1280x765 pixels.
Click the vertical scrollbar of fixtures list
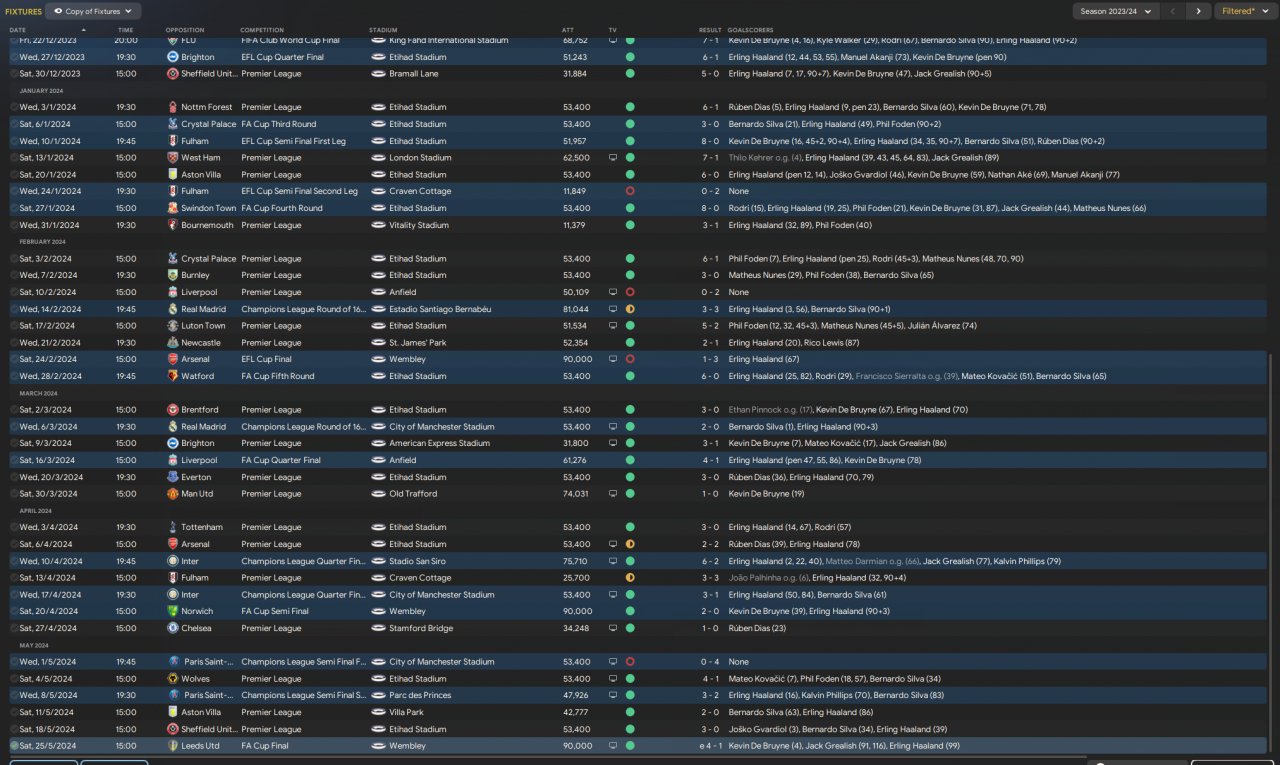point(1268,552)
